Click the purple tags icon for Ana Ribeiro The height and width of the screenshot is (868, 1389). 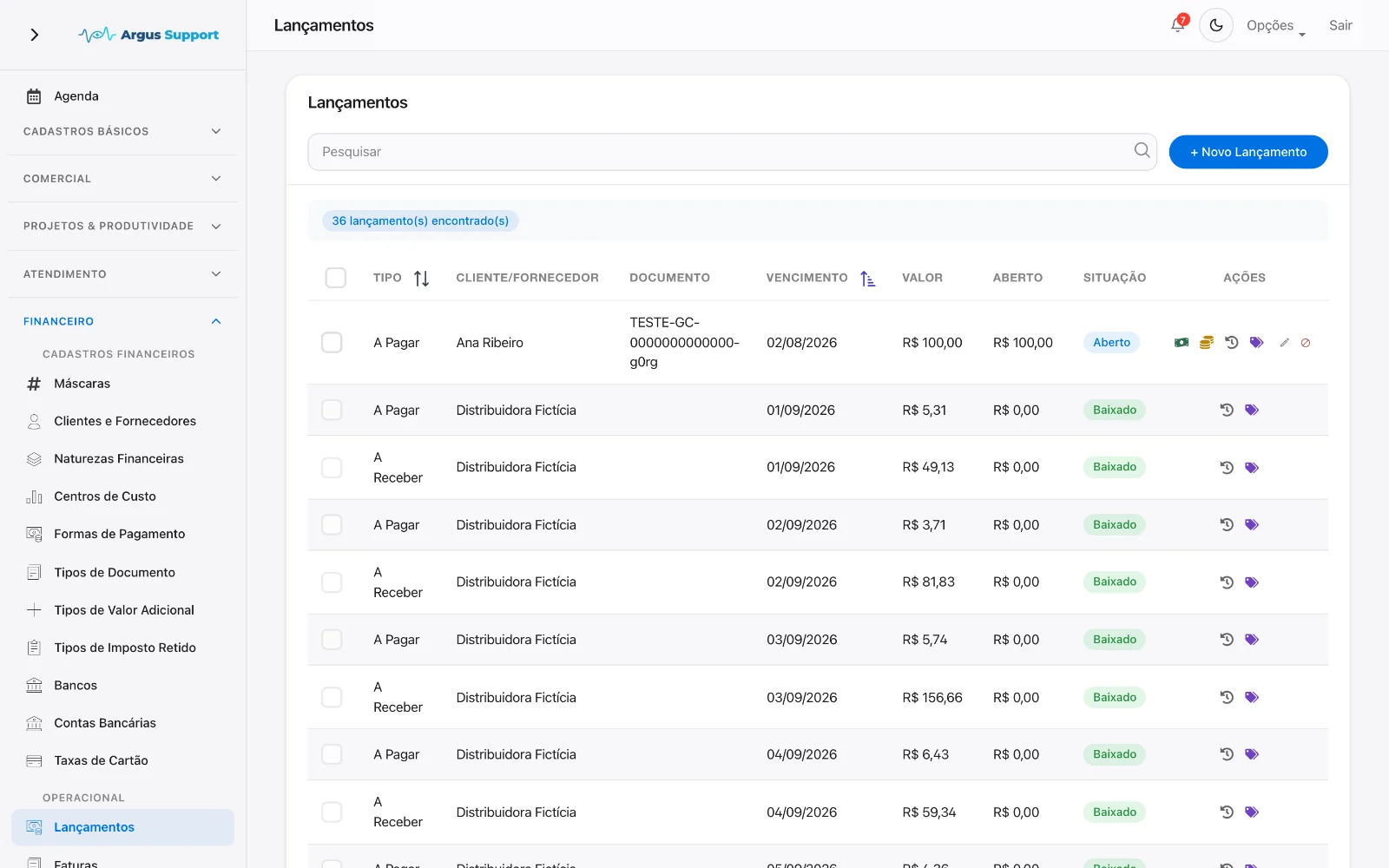(1256, 343)
